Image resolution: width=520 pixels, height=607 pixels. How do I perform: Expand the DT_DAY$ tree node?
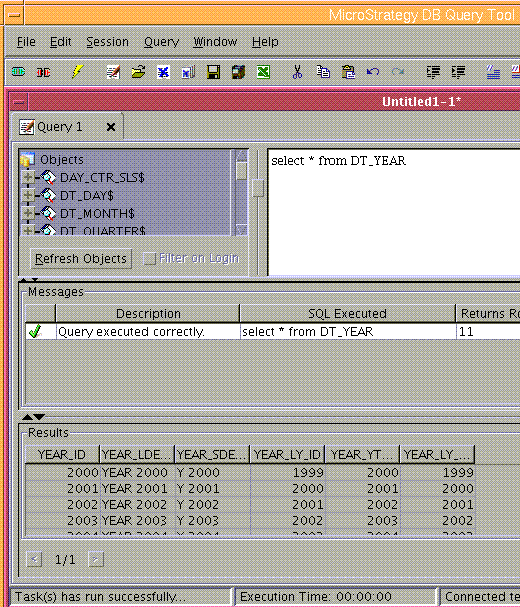pyautogui.click(x=28, y=195)
